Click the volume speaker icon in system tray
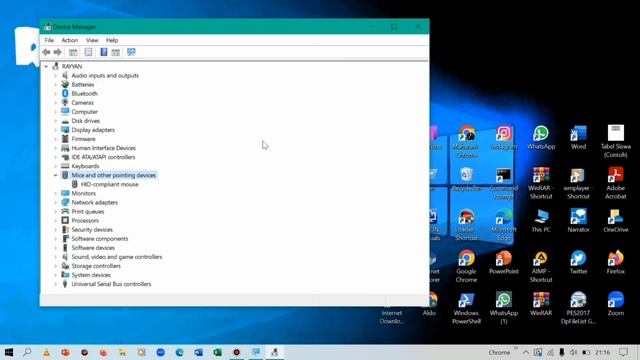This screenshot has height=360, width=640. (573, 352)
